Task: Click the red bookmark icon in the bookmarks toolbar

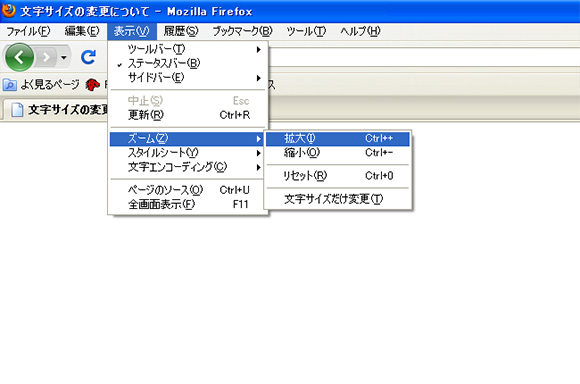Action: pyautogui.click(x=92, y=85)
